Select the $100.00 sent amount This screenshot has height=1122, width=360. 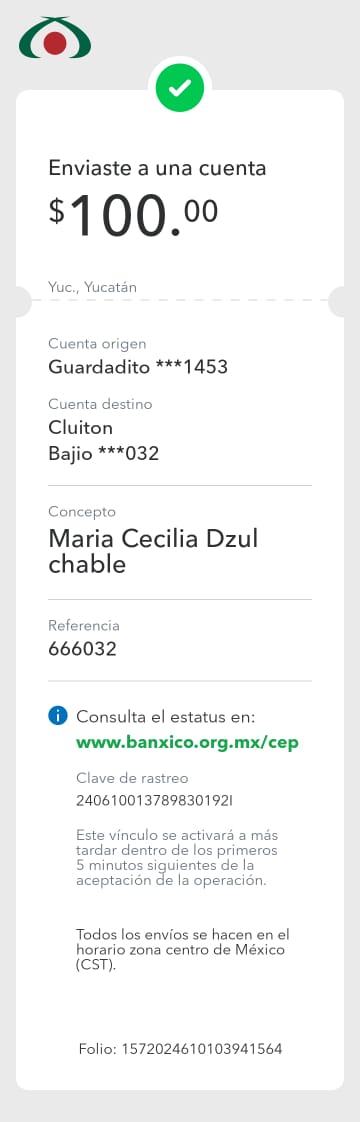133,215
